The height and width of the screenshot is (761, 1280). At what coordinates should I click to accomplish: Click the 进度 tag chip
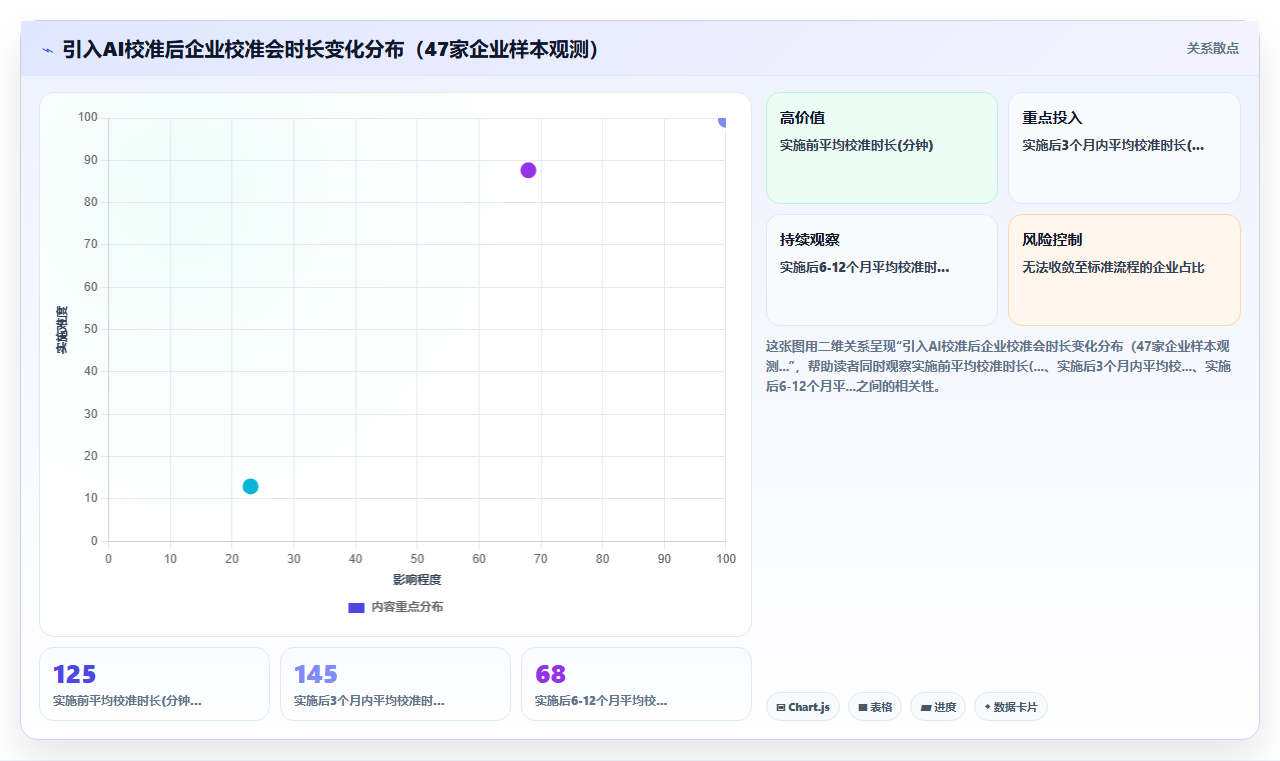click(x=938, y=707)
